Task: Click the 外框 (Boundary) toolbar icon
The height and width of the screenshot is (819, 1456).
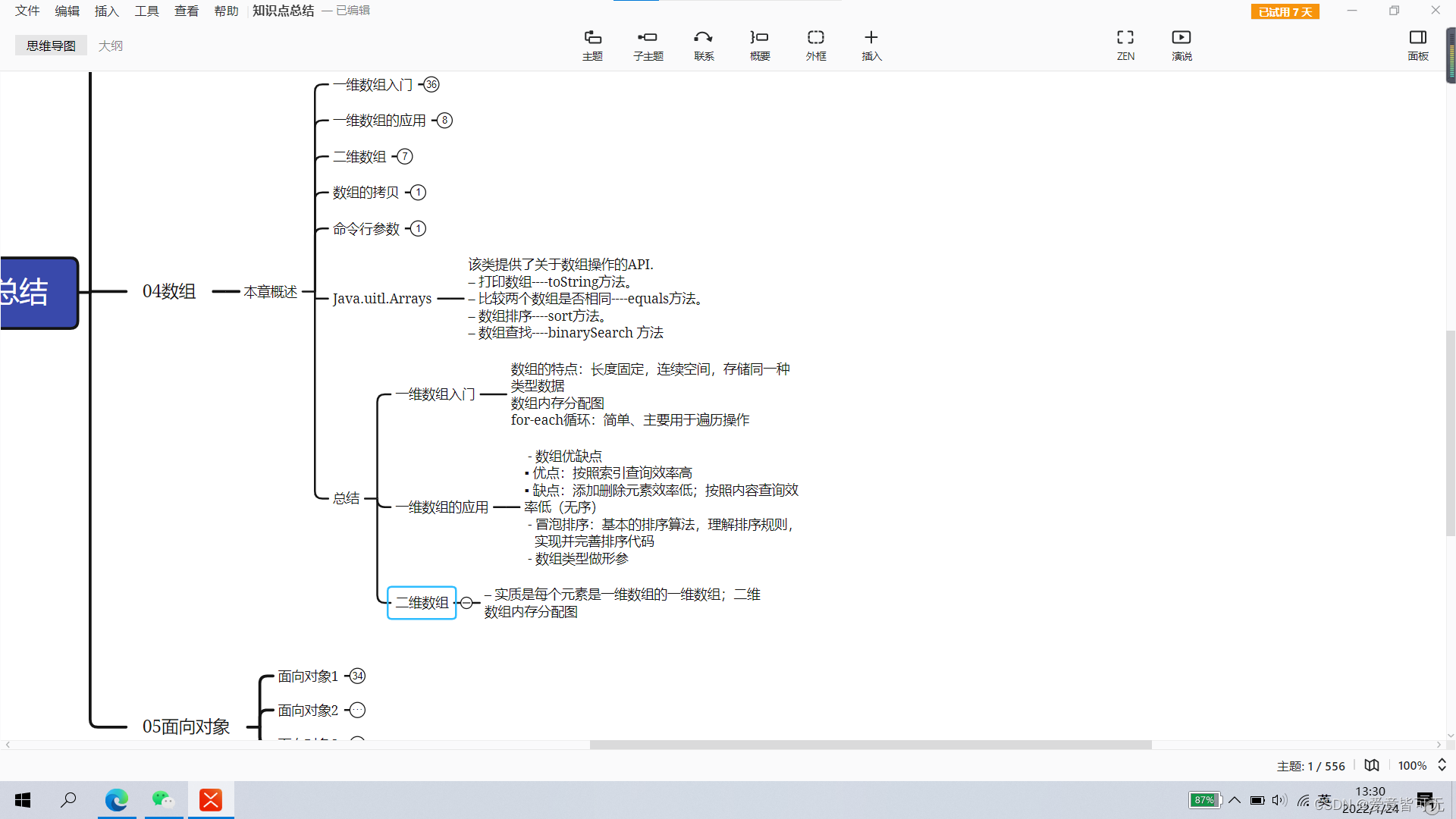Action: 816,45
